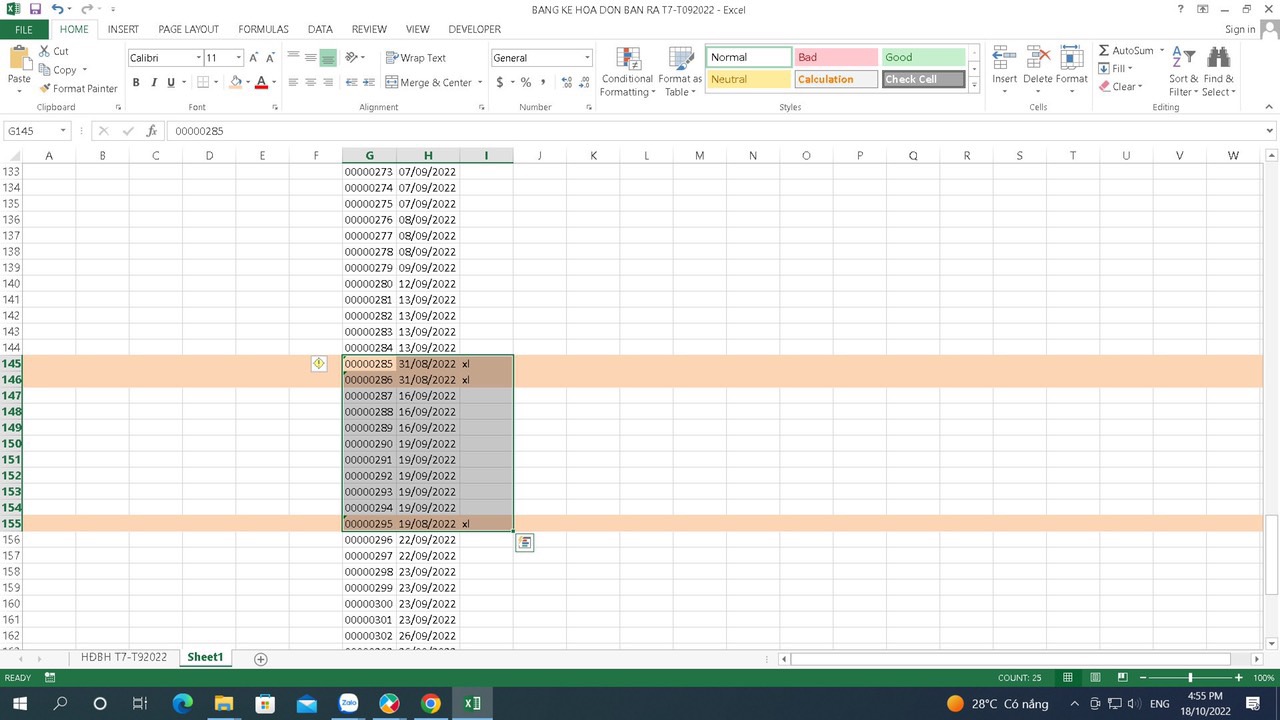The image size is (1280, 720).
Task: Click the Insert Function fx icon
Action: coord(152,131)
